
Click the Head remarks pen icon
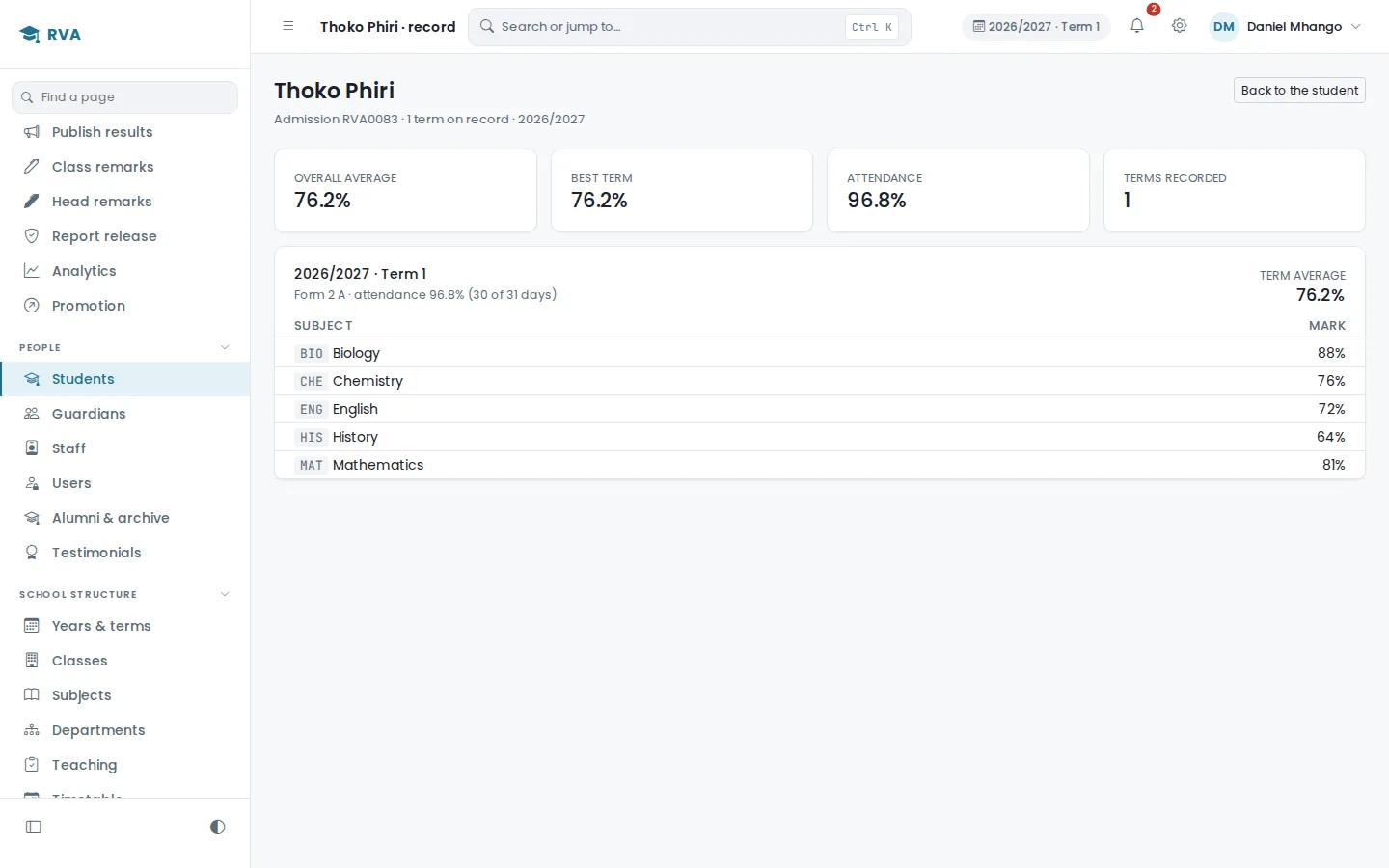(x=32, y=202)
